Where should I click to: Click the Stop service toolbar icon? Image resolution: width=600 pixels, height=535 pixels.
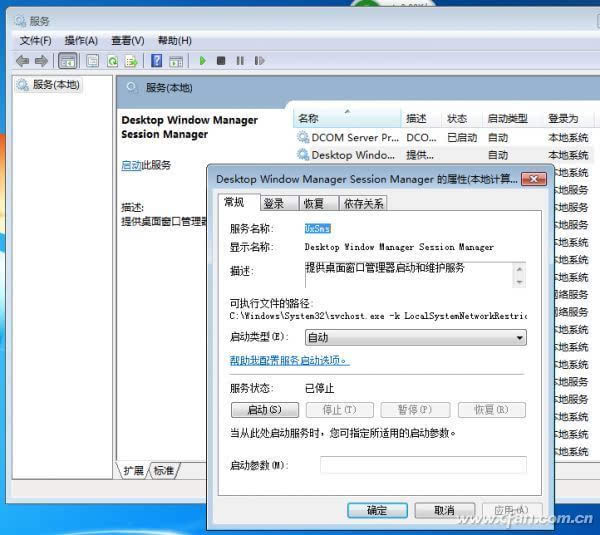click(x=221, y=61)
